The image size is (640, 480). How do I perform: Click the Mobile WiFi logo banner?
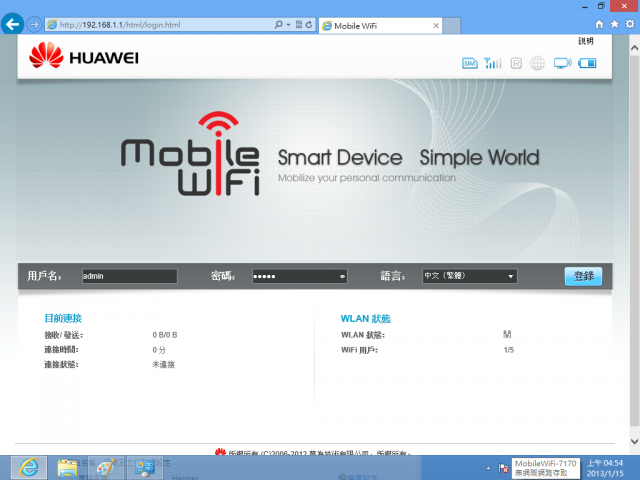pos(190,153)
